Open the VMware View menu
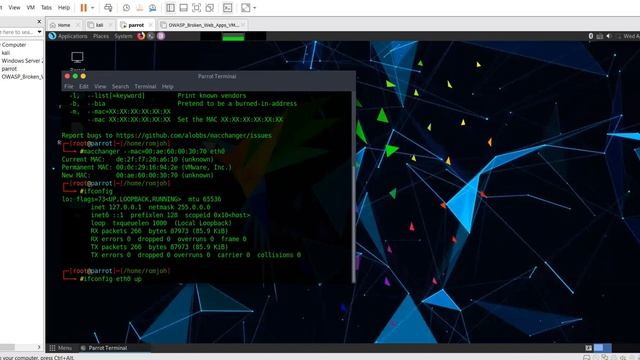Image resolution: width=640 pixels, height=360 pixels. pos(14,7)
